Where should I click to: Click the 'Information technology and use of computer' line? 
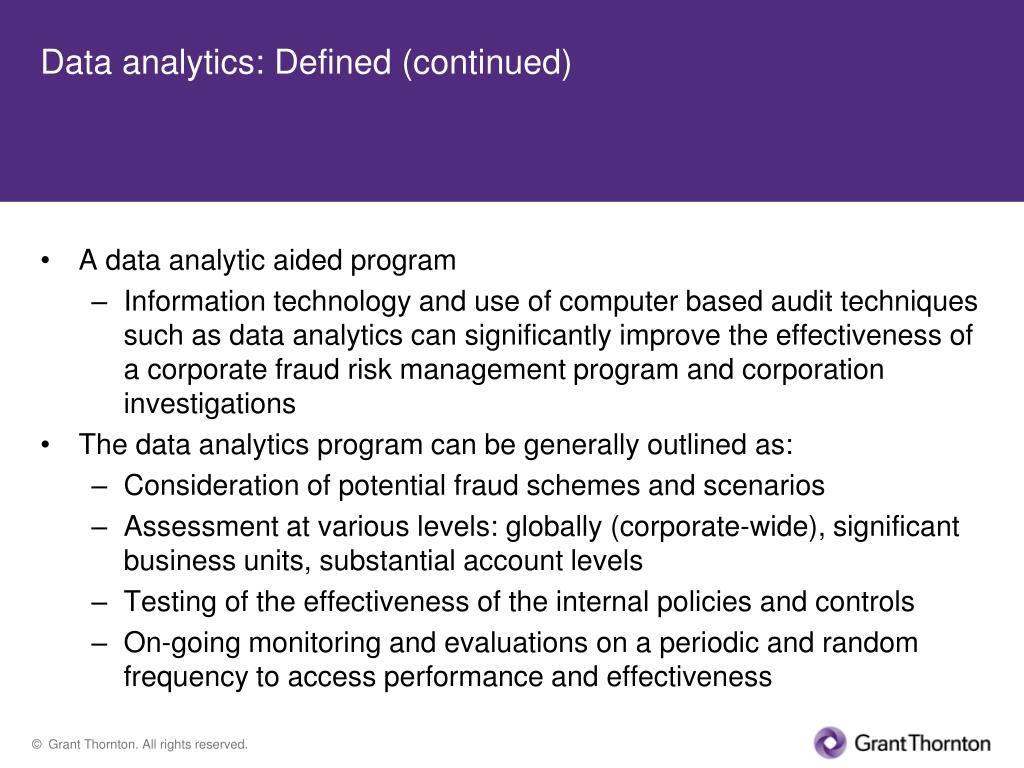coord(551,302)
